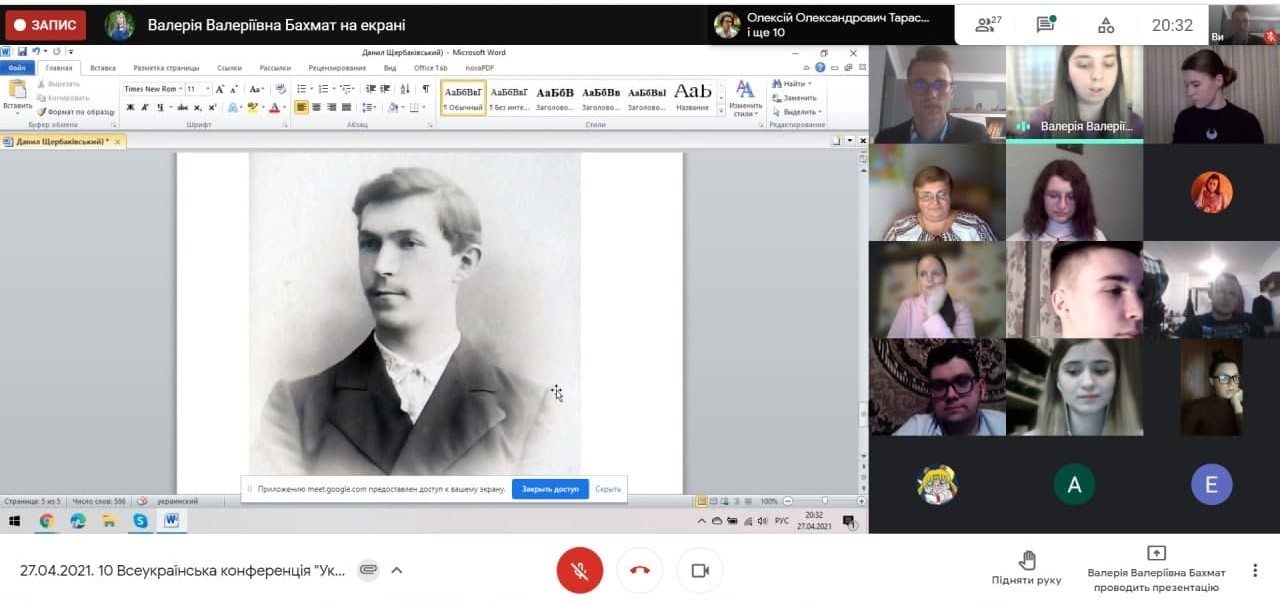Show the participants list
Image resolution: width=1280 pixels, height=603 pixels.
point(988,25)
